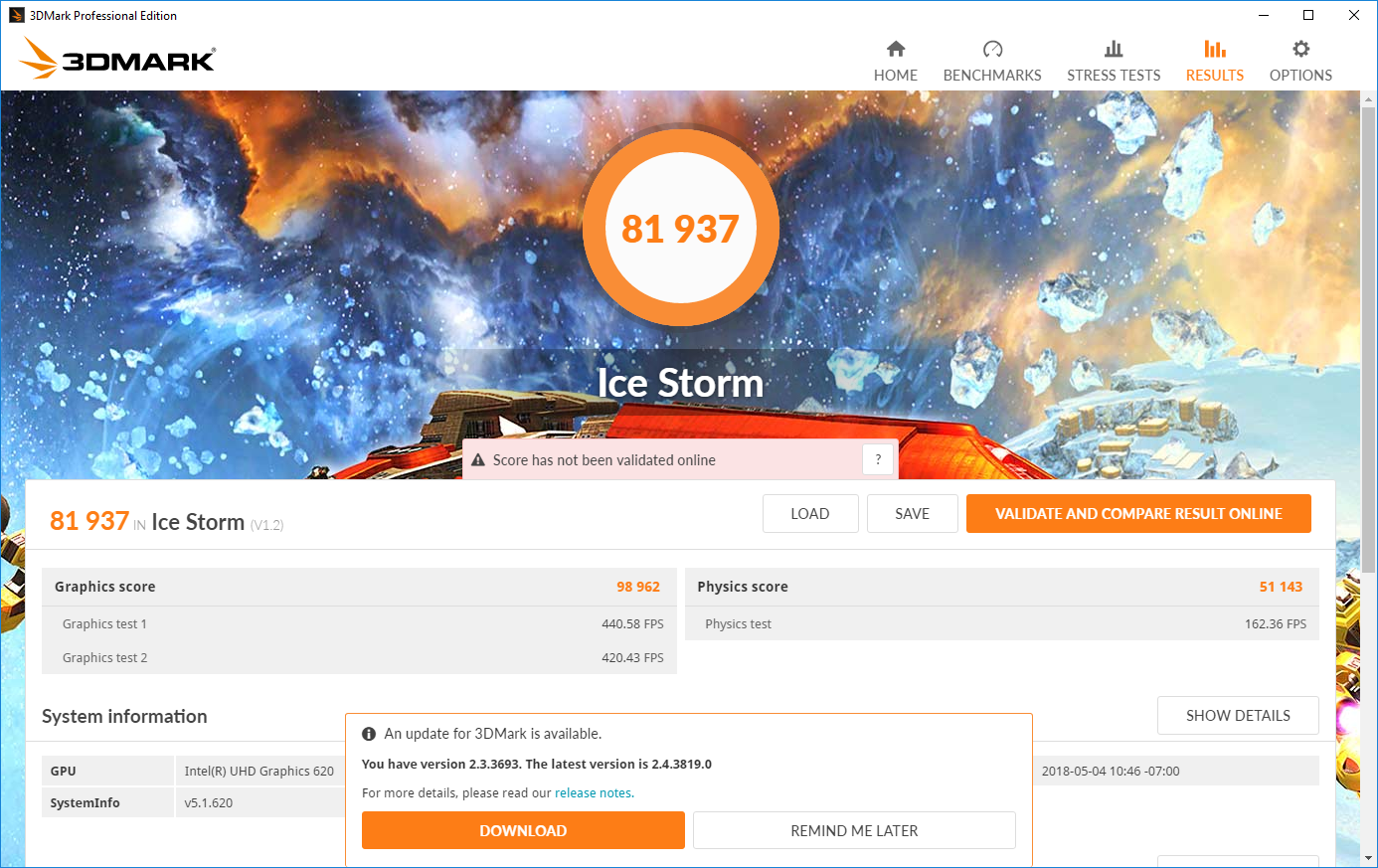
Task: Open the HOME tab
Action: click(896, 62)
